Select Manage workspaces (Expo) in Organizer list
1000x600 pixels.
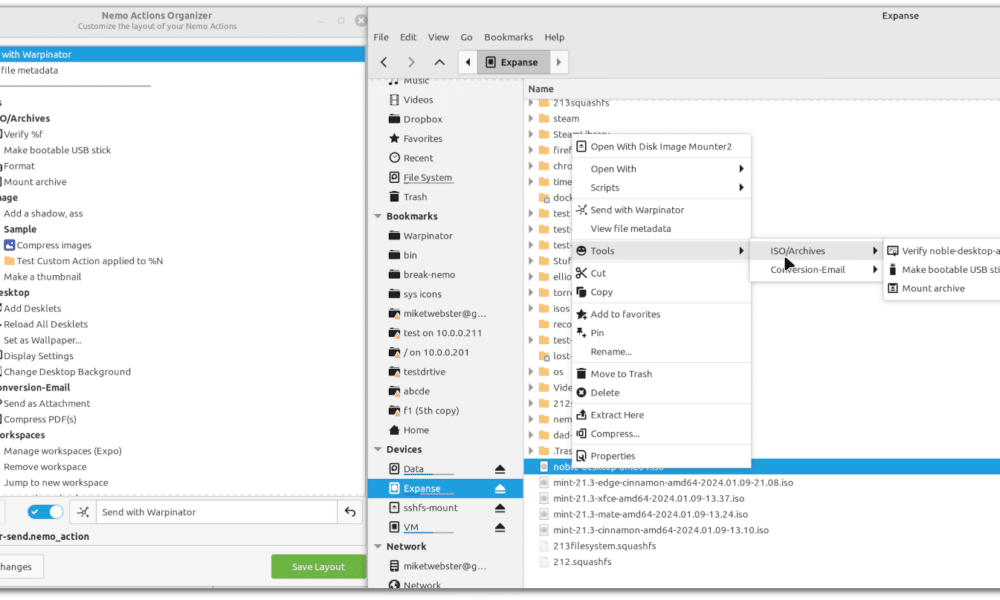62,451
